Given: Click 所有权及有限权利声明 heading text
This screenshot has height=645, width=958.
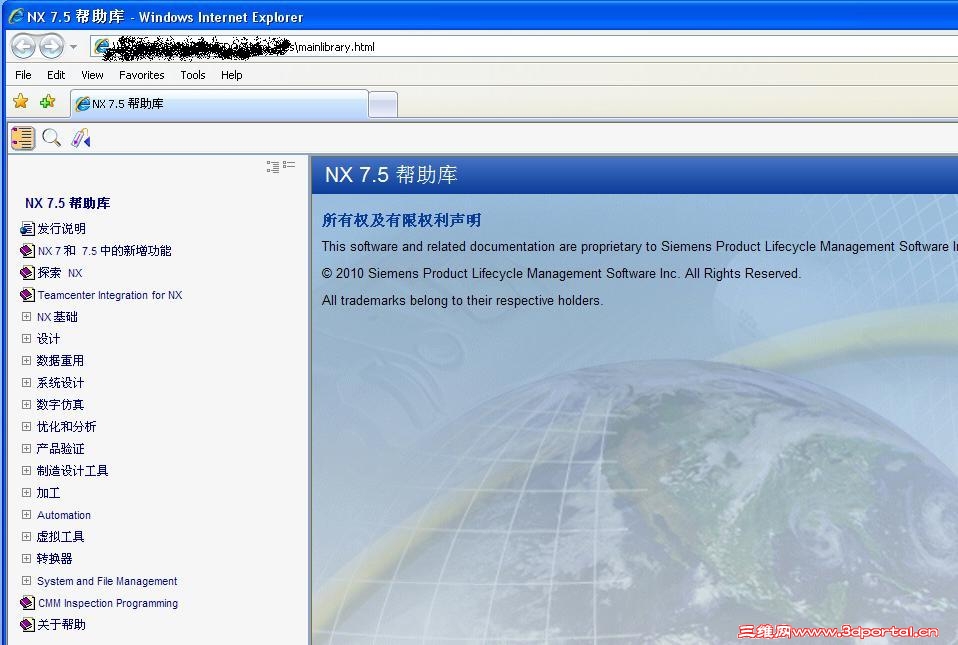Looking at the screenshot, I should [x=401, y=220].
